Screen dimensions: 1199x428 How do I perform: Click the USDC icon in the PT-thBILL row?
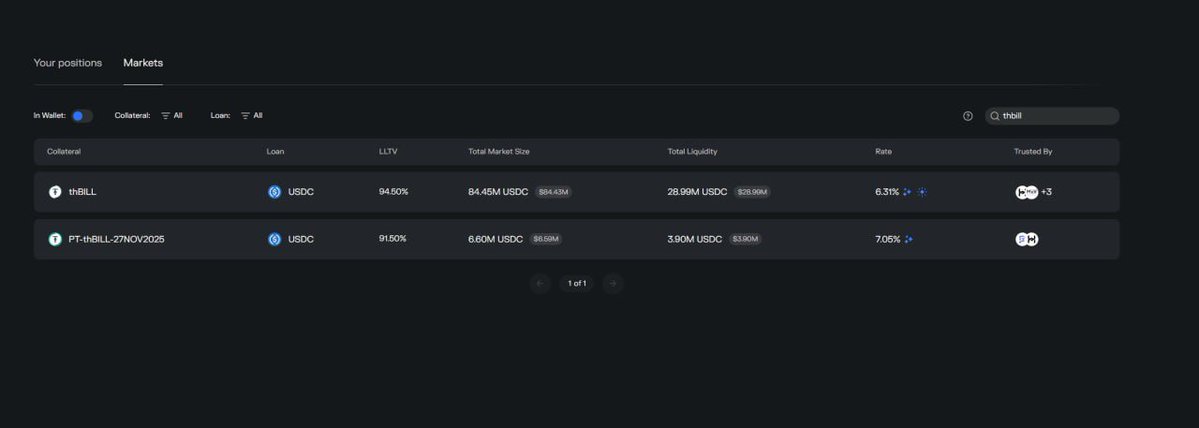275,239
